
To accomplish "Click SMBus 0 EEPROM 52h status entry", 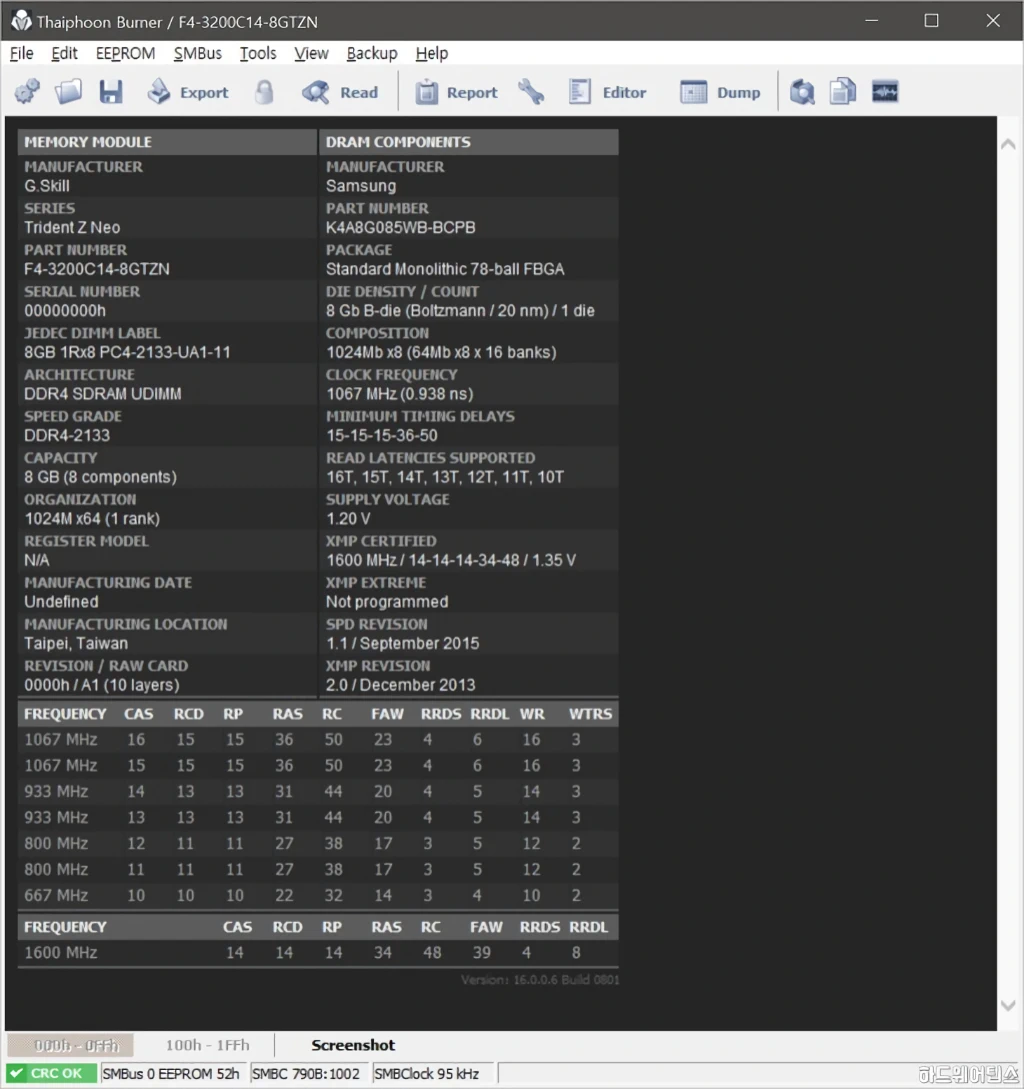I will (171, 1074).
